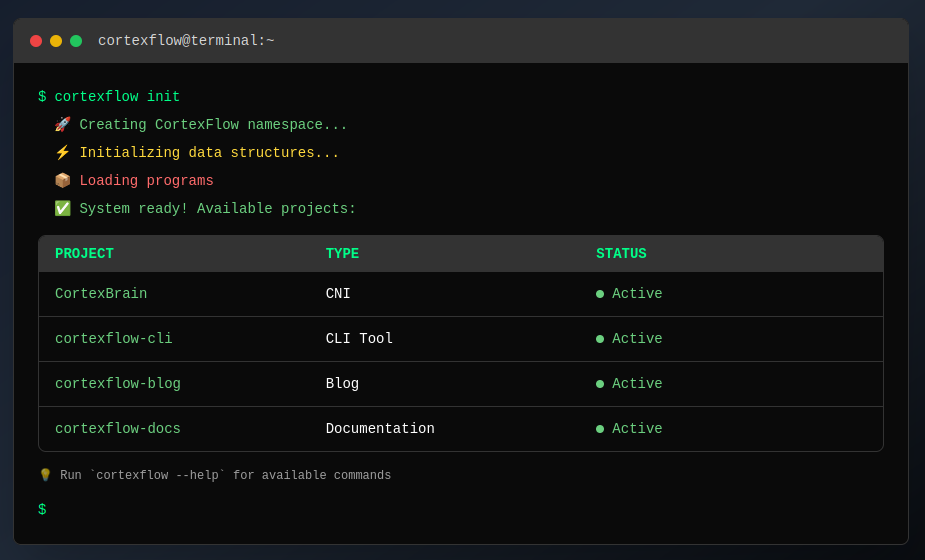Screen dimensions: 925x560
Task: Click the status dot for cortexflow-docs
Action: (600, 429)
